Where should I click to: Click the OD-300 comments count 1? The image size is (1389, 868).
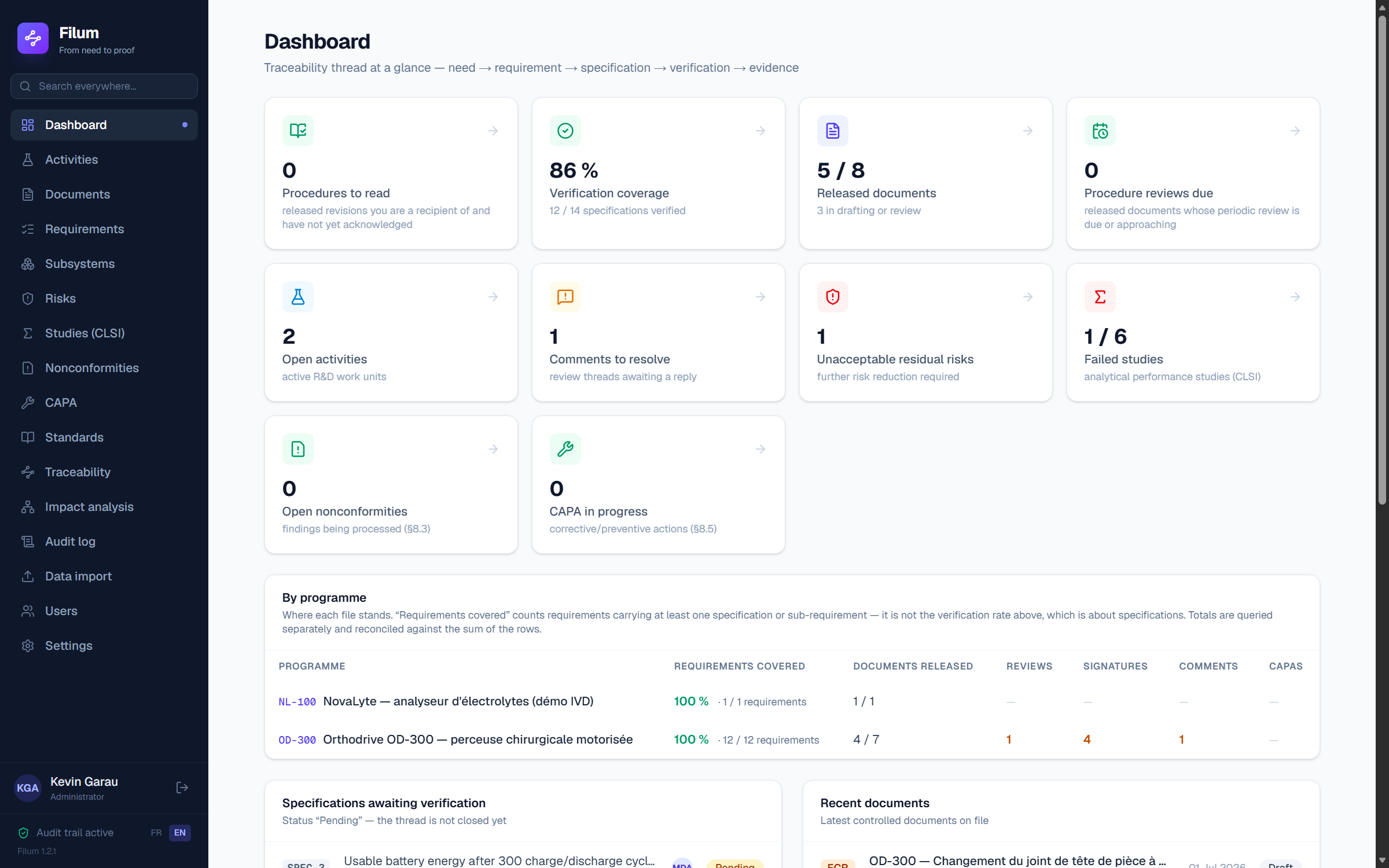[x=1181, y=740]
